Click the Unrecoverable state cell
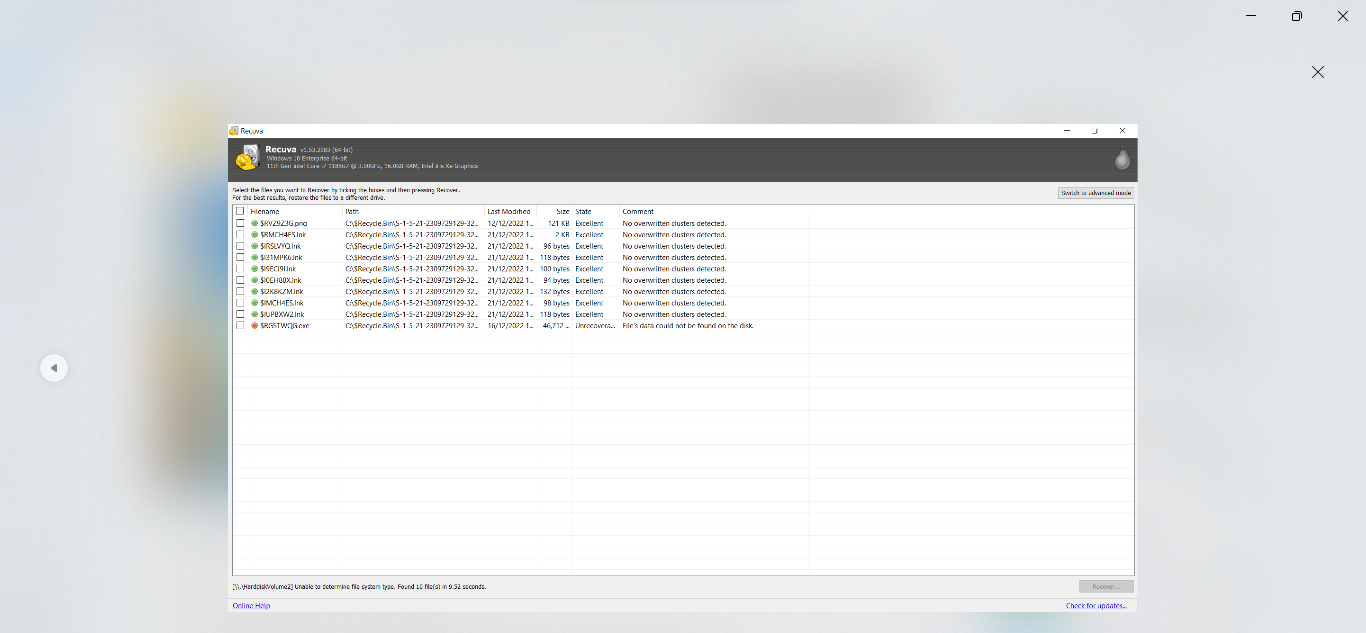Image resolution: width=1366 pixels, height=633 pixels. pyautogui.click(x=595, y=325)
